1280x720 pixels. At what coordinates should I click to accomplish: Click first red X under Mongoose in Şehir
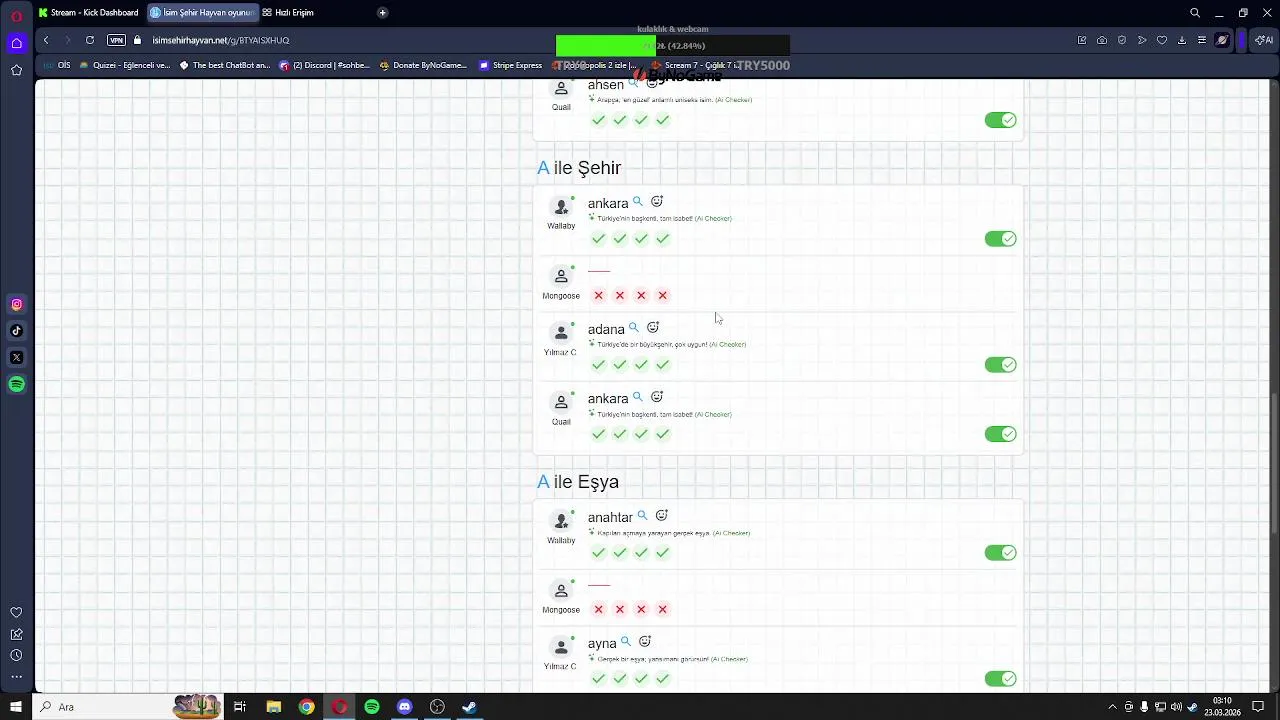[x=598, y=295]
